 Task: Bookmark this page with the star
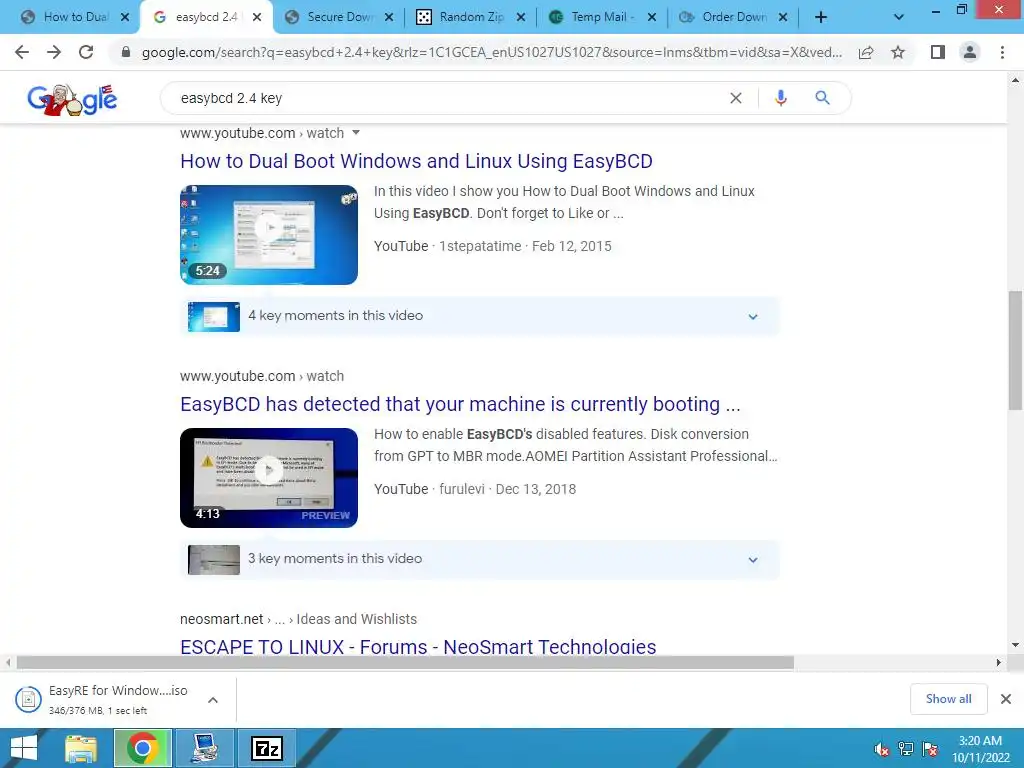[898, 52]
